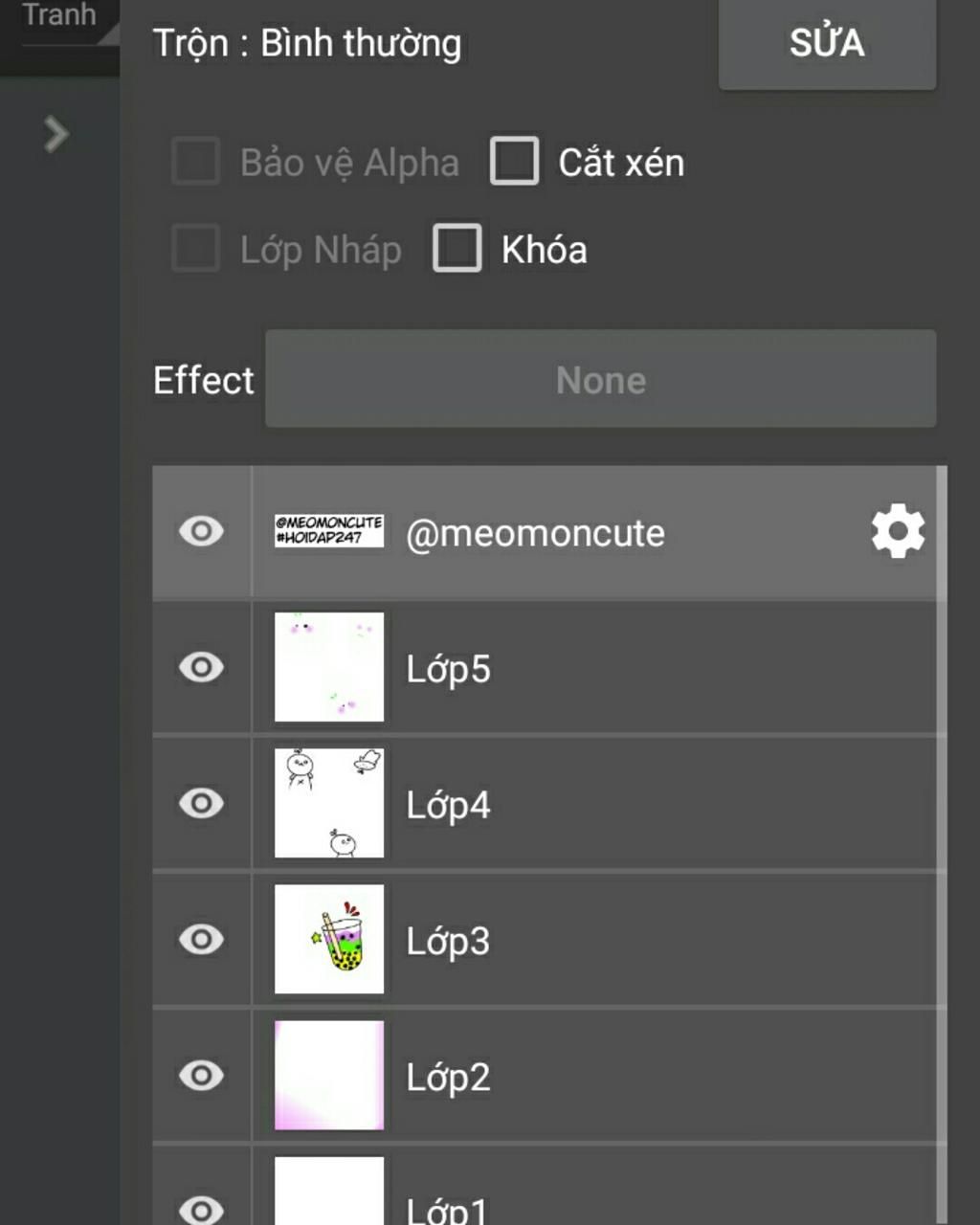Tick the Bảo vệ Alpha checkbox
The width and height of the screenshot is (980, 1225).
tap(196, 161)
